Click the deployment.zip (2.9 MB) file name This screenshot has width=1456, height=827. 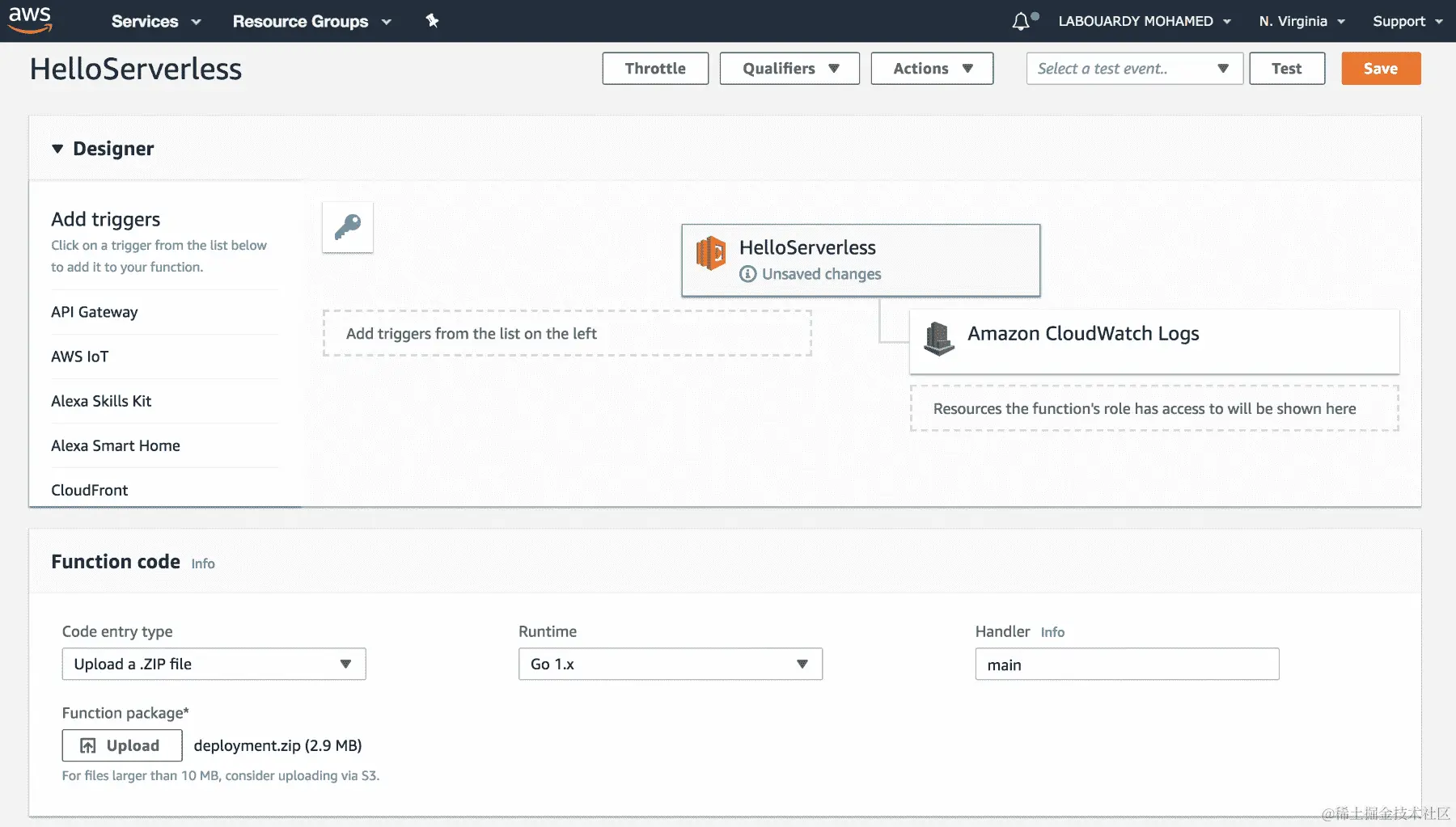tap(277, 745)
